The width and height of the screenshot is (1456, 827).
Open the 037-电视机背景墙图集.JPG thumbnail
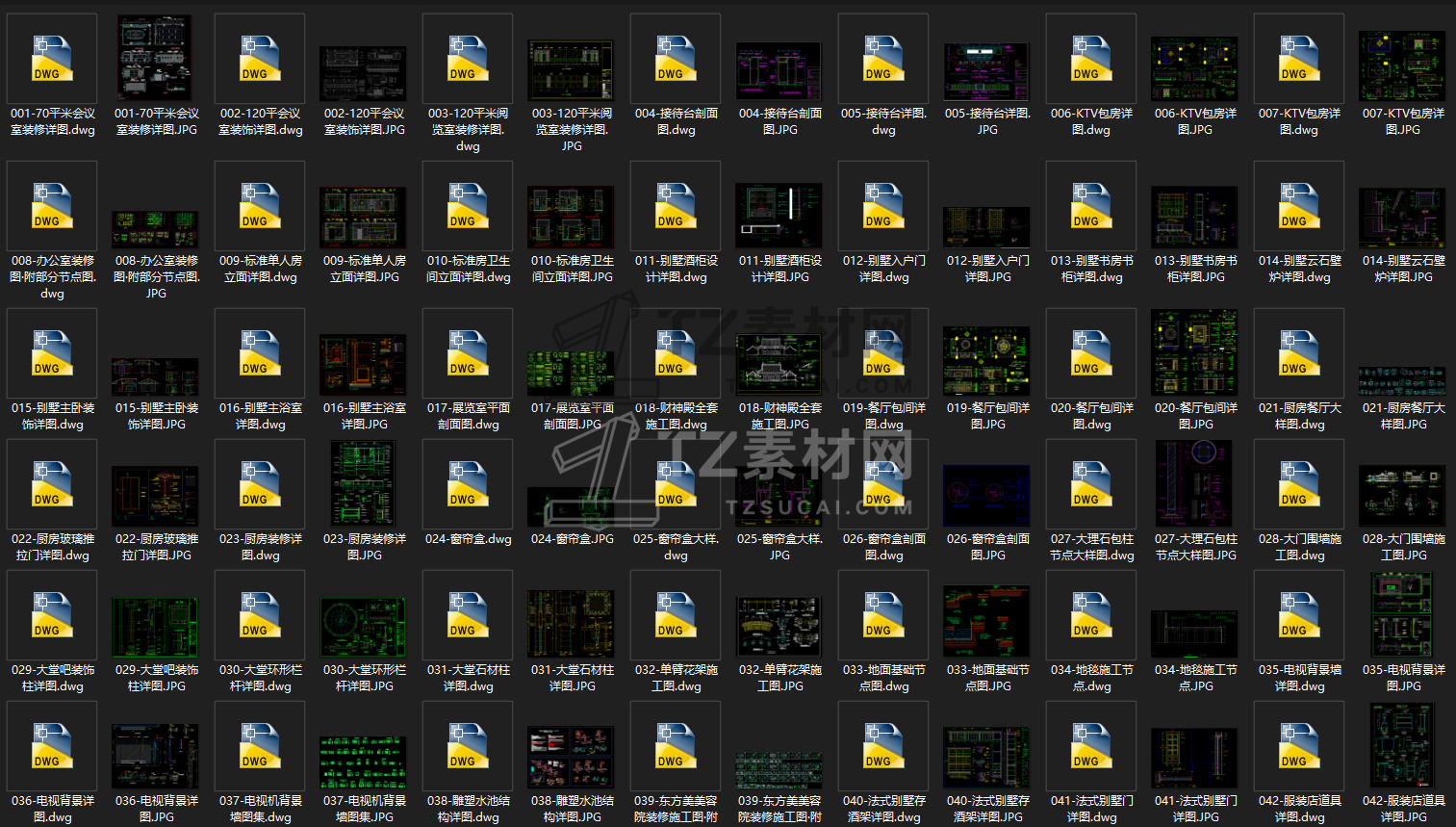[364, 763]
